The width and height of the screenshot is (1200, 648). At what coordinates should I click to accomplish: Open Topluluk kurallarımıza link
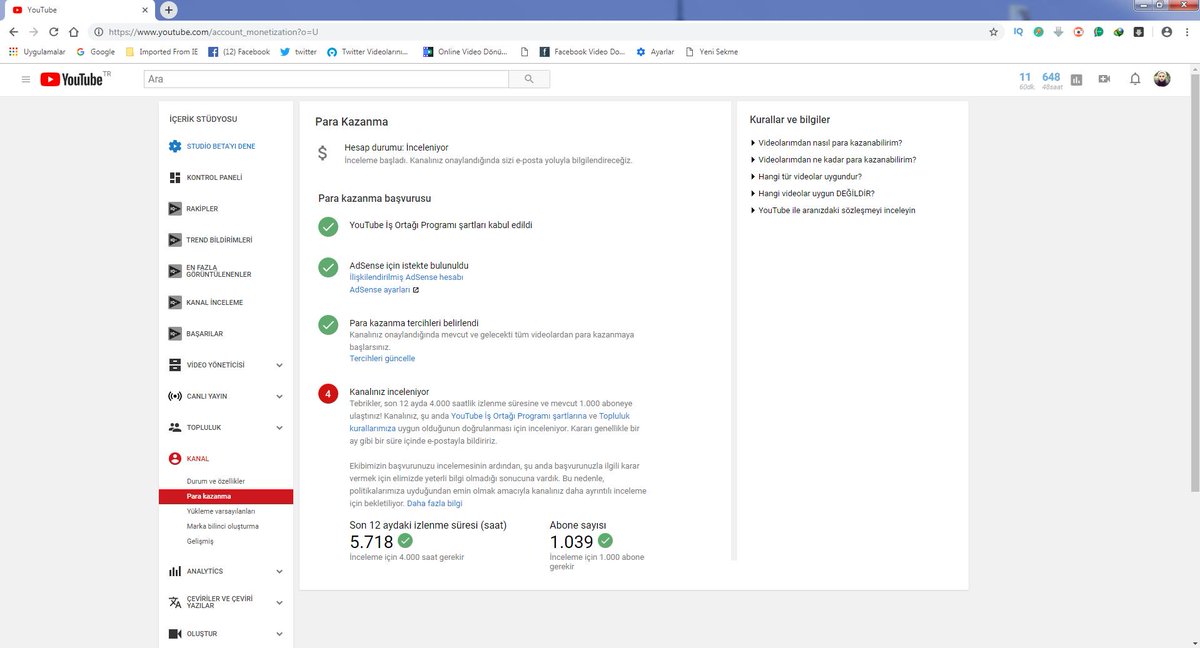click(490, 421)
